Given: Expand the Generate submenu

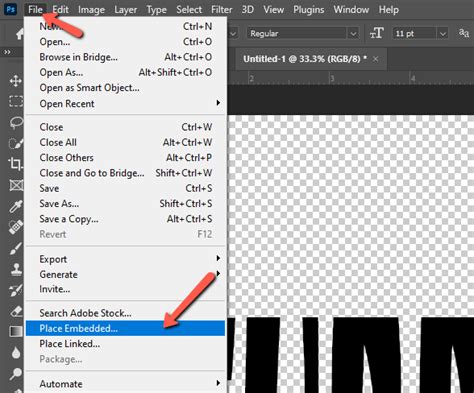Looking at the screenshot, I should (126, 274).
